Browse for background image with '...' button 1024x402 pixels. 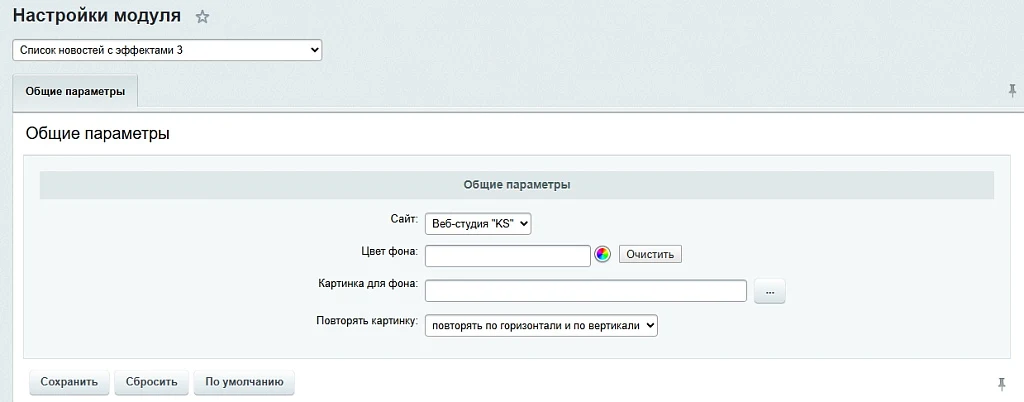click(769, 291)
